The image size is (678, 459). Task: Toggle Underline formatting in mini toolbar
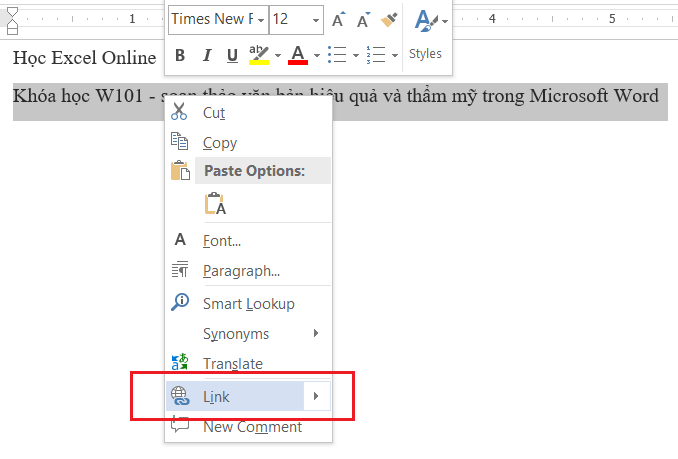point(232,55)
